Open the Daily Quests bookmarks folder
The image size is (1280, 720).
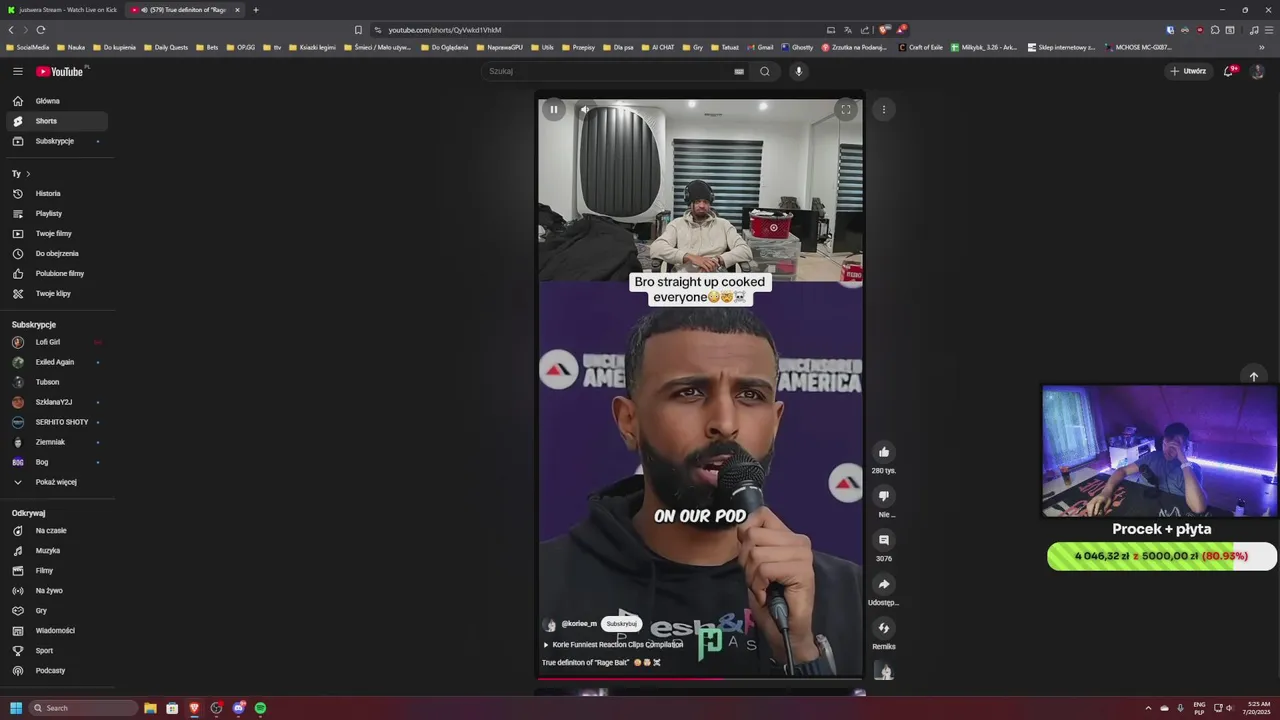[x=166, y=47]
